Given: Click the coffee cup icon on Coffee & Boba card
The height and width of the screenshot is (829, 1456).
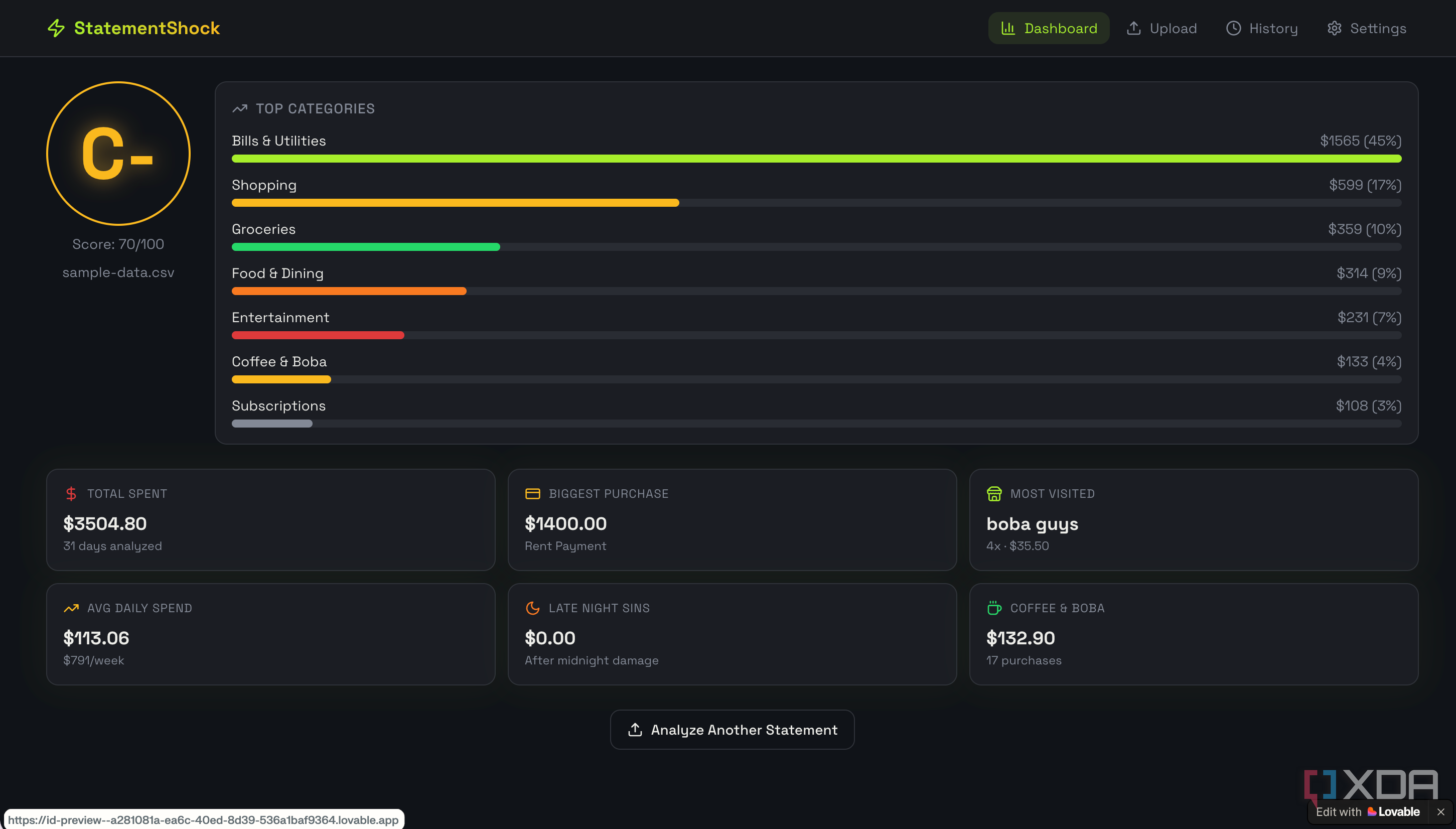Looking at the screenshot, I should [994, 608].
